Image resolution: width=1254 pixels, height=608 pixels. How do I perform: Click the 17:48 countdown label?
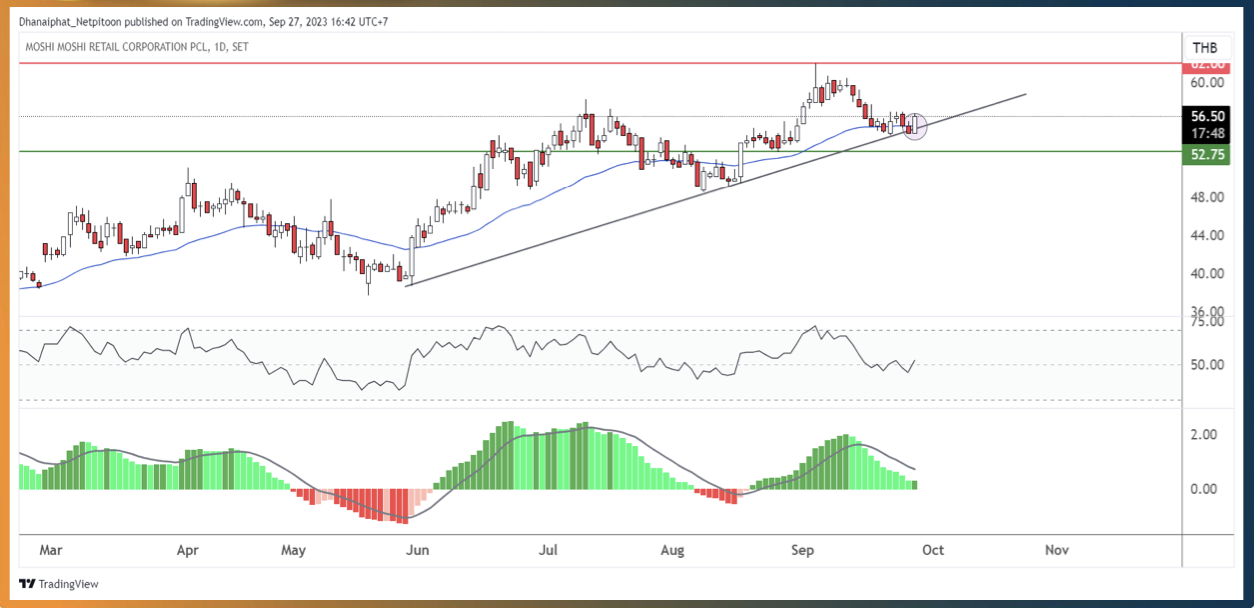click(1208, 133)
